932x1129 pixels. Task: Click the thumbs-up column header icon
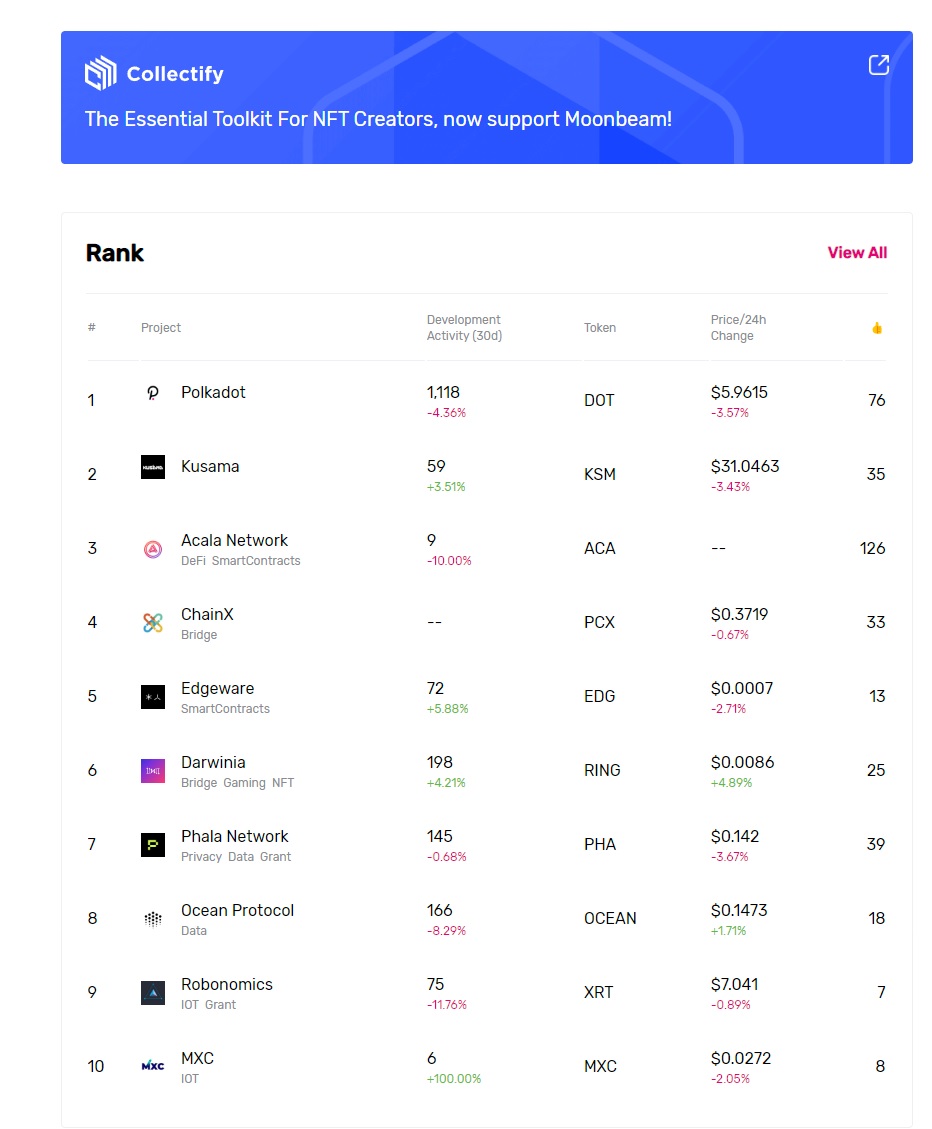pos(877,328)
